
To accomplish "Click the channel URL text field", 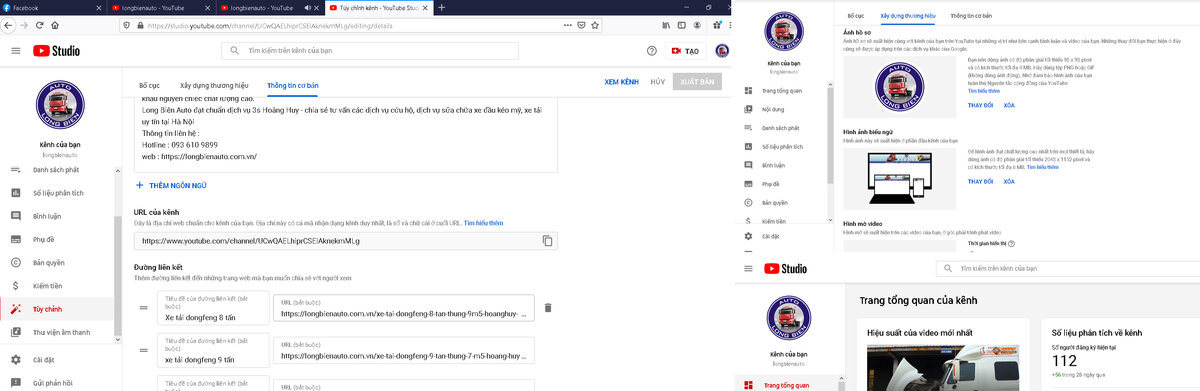I will pos(346,241).
